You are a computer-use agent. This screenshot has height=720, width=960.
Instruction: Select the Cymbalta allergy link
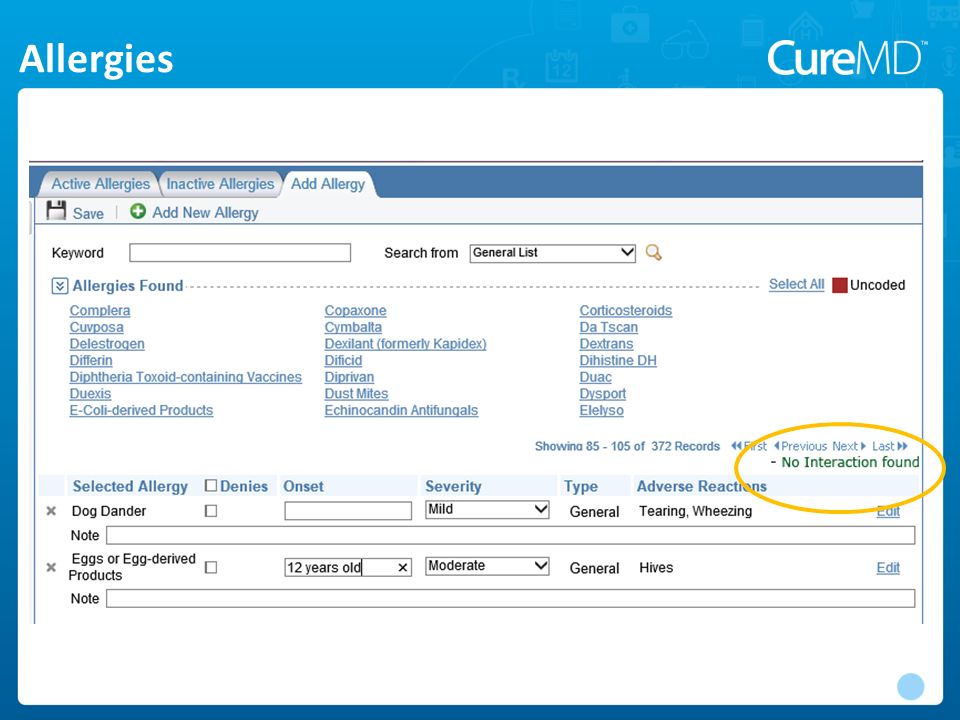tap(353, 327)
